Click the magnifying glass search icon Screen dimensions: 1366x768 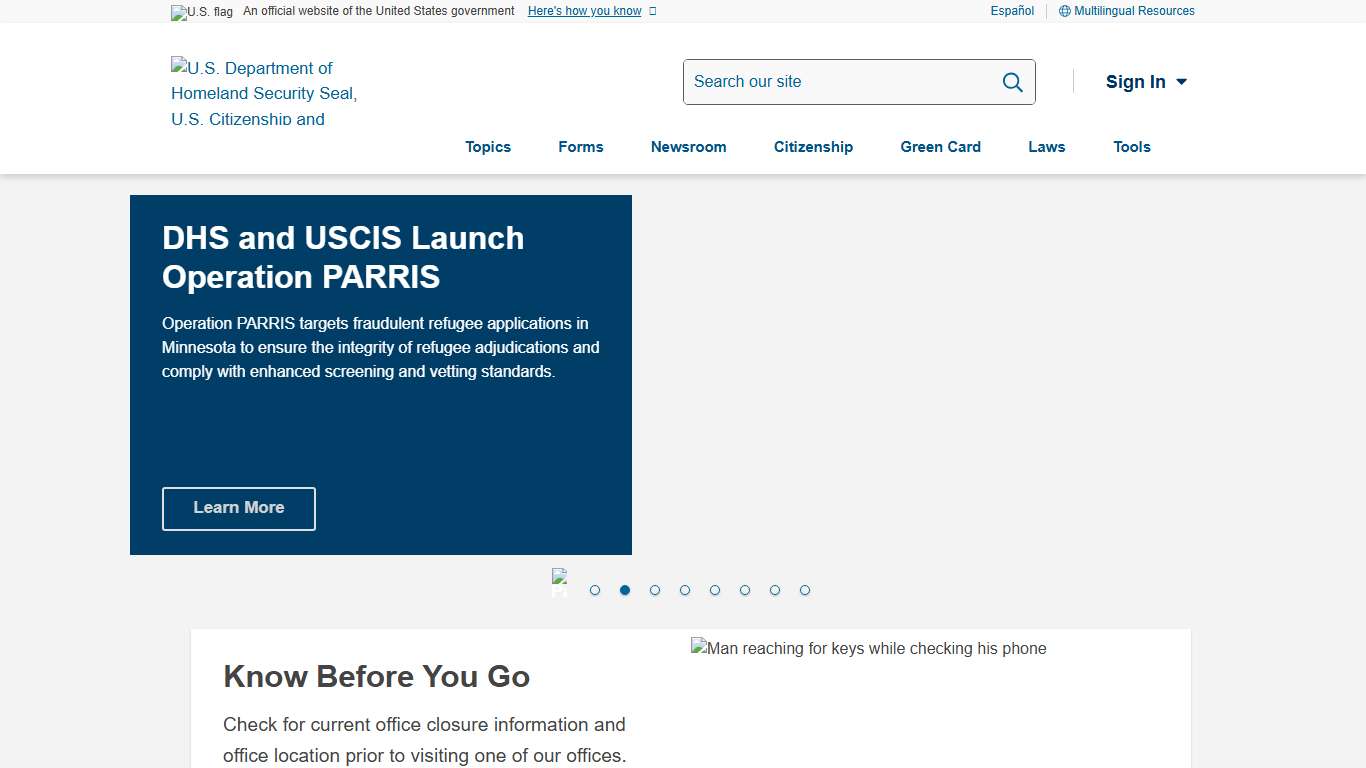pos(1012,82)
